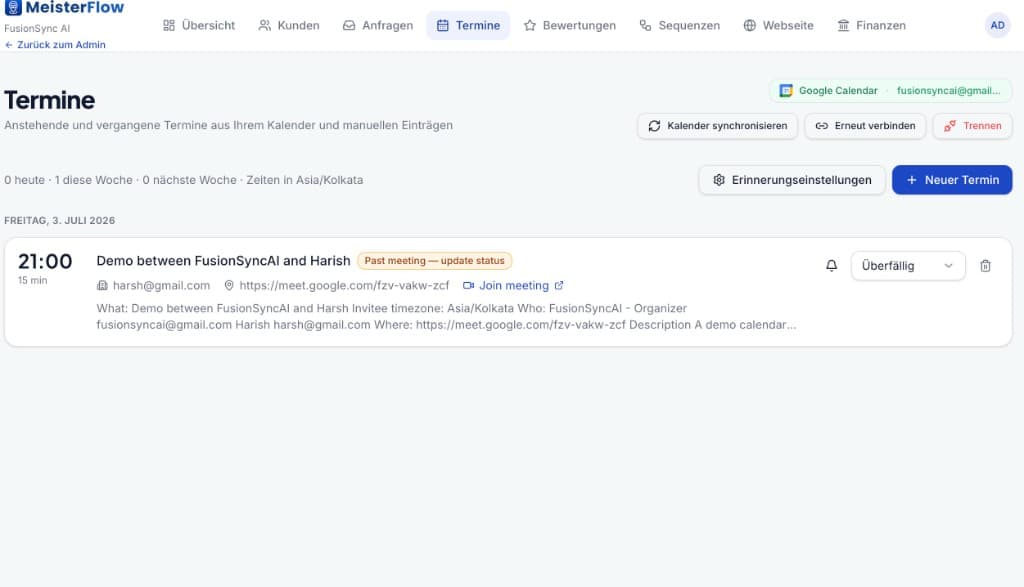Image resolution: width=1024 pixels, height=587 pixels.
Task: Click the appointment description text
Action: pos(446,317)
